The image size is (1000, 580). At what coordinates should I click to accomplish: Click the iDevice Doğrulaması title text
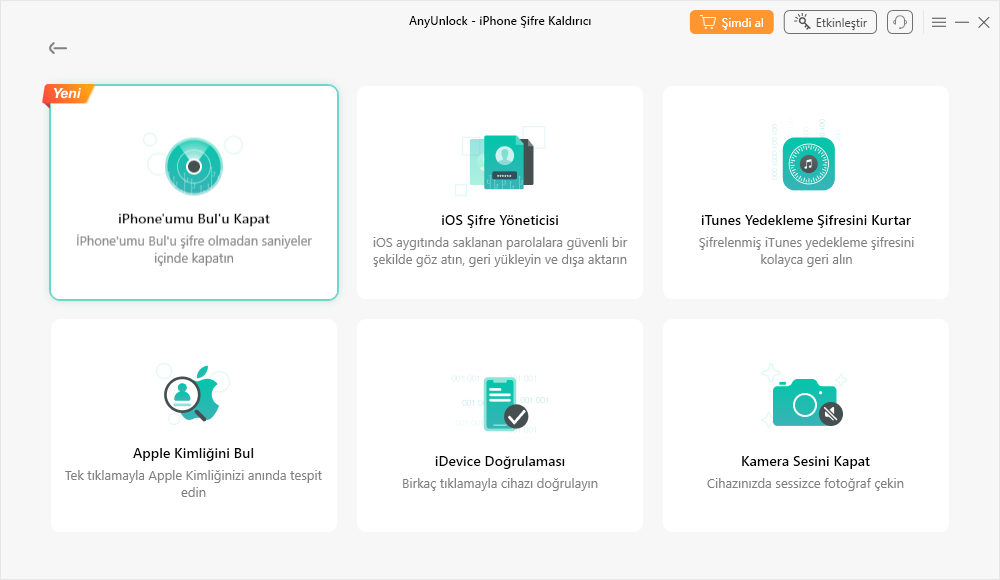click(x=500, y=461)
